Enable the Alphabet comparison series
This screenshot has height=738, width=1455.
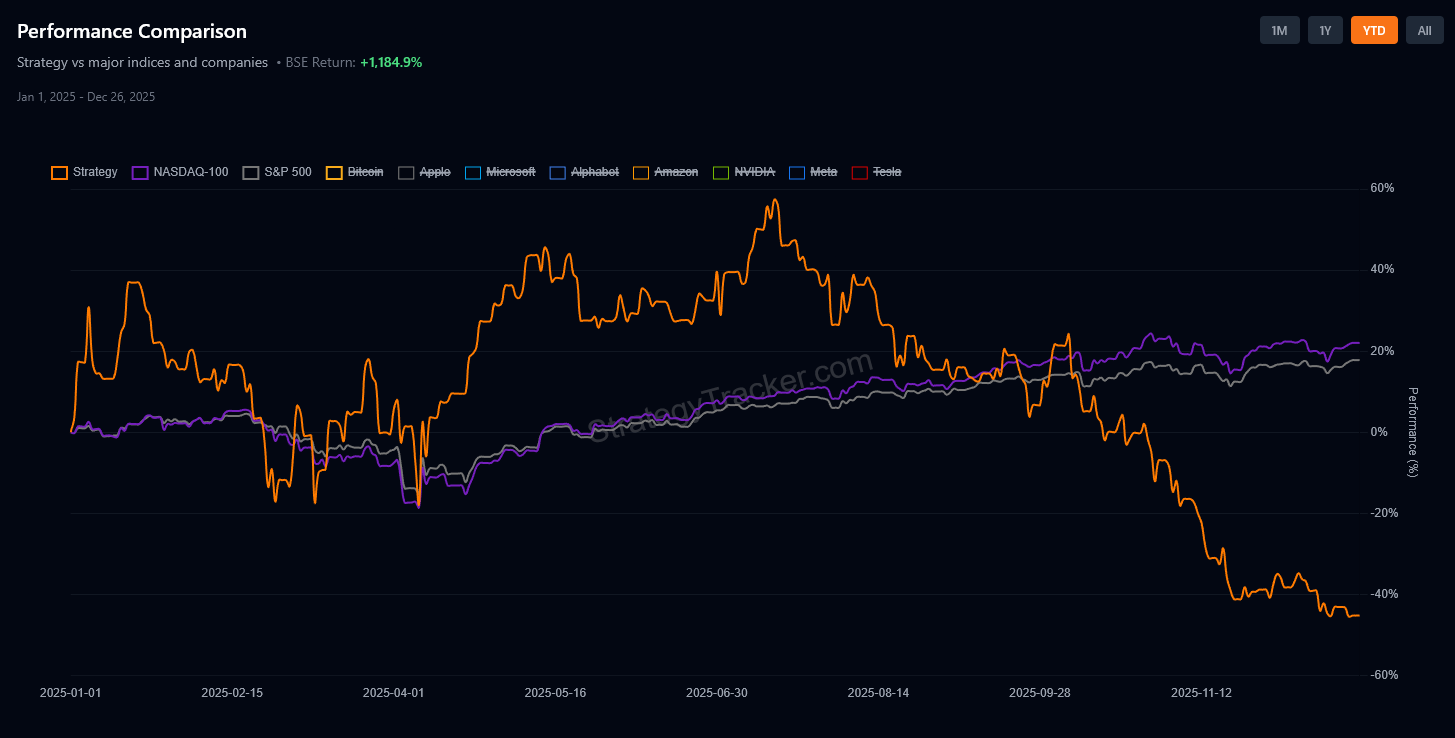[582, 172]
